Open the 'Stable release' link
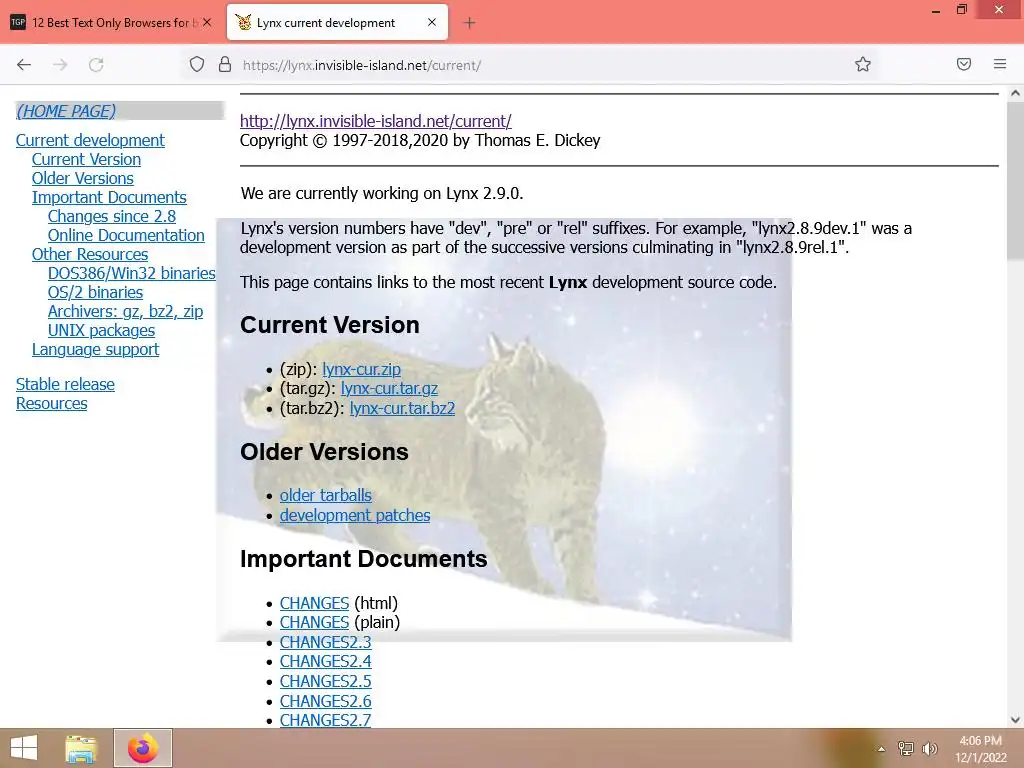1024x768 pixels. point(65,385)
